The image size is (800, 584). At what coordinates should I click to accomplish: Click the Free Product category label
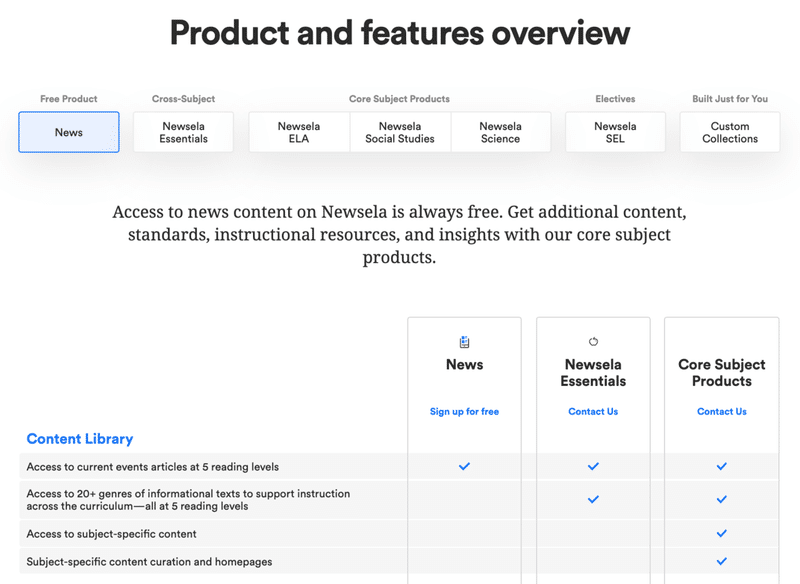point(69,99)
